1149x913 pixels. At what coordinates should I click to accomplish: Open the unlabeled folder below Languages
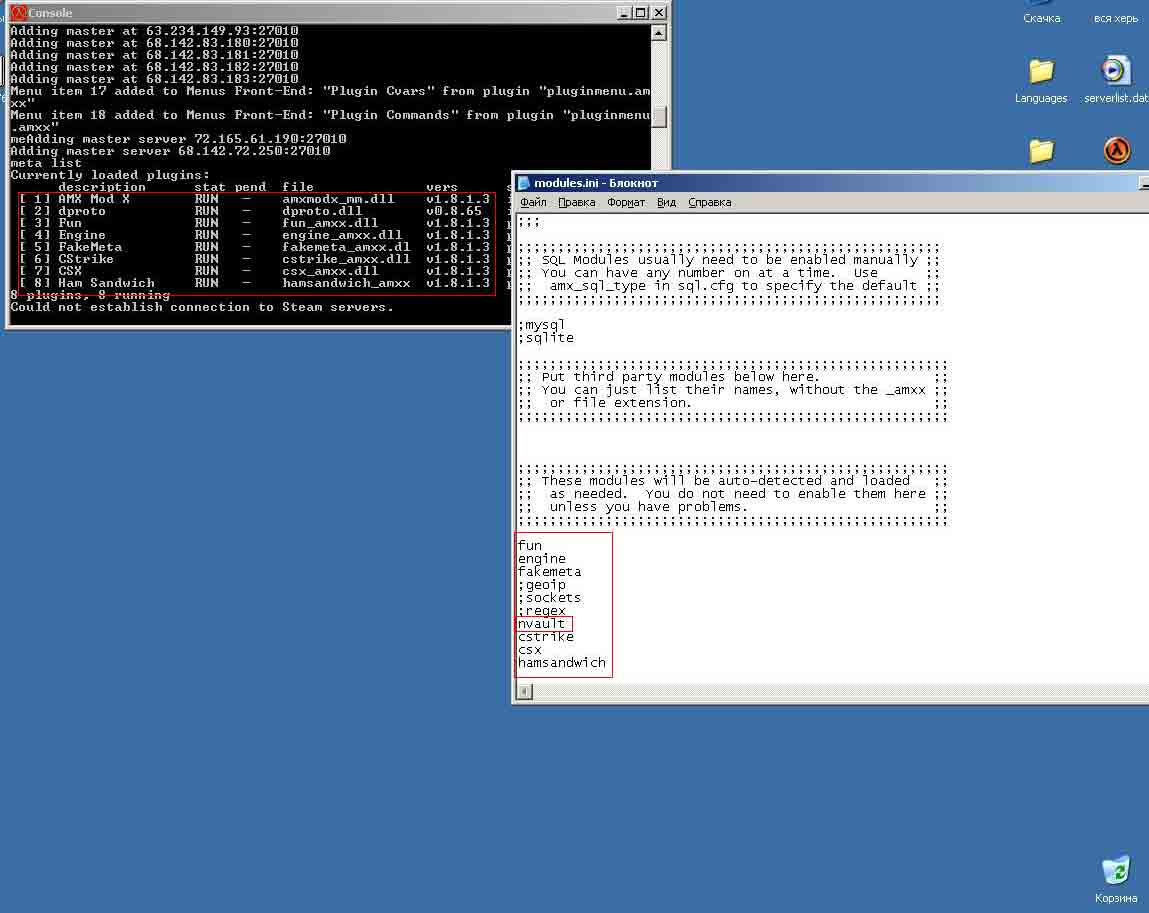point(1041,150)
